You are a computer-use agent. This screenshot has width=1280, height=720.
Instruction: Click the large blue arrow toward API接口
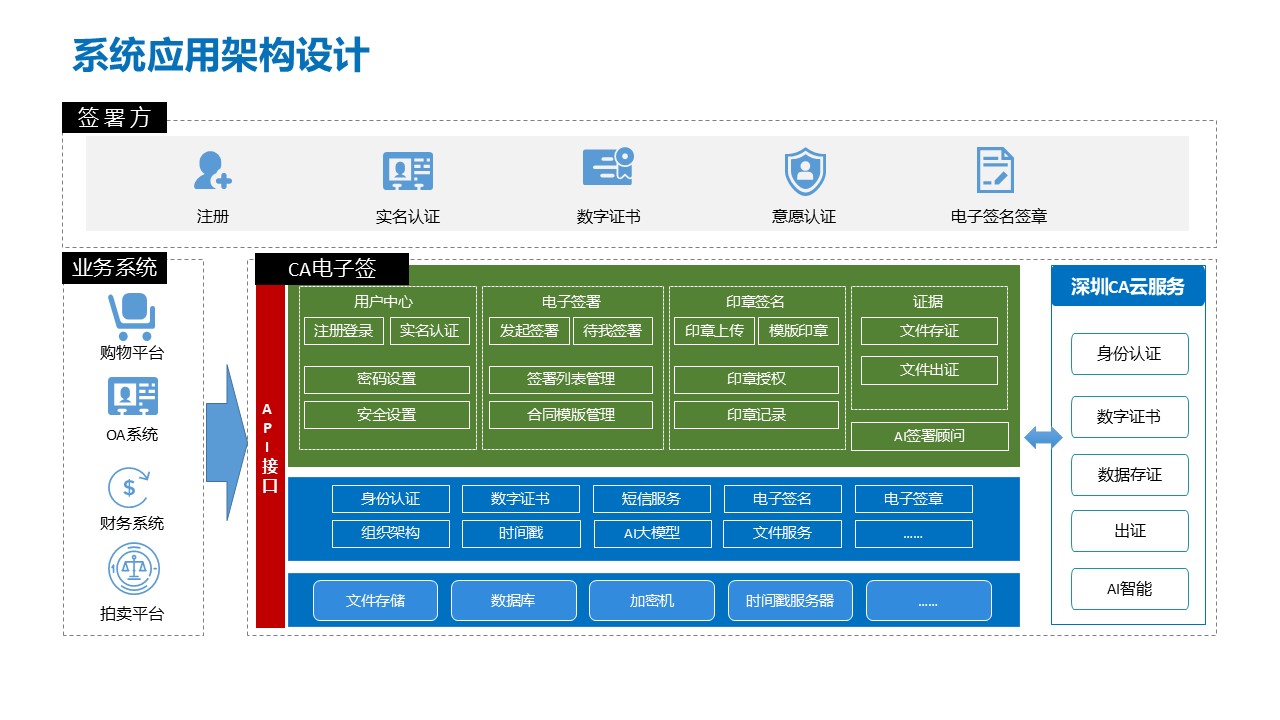pyautogui.click(x=226, y=443)
